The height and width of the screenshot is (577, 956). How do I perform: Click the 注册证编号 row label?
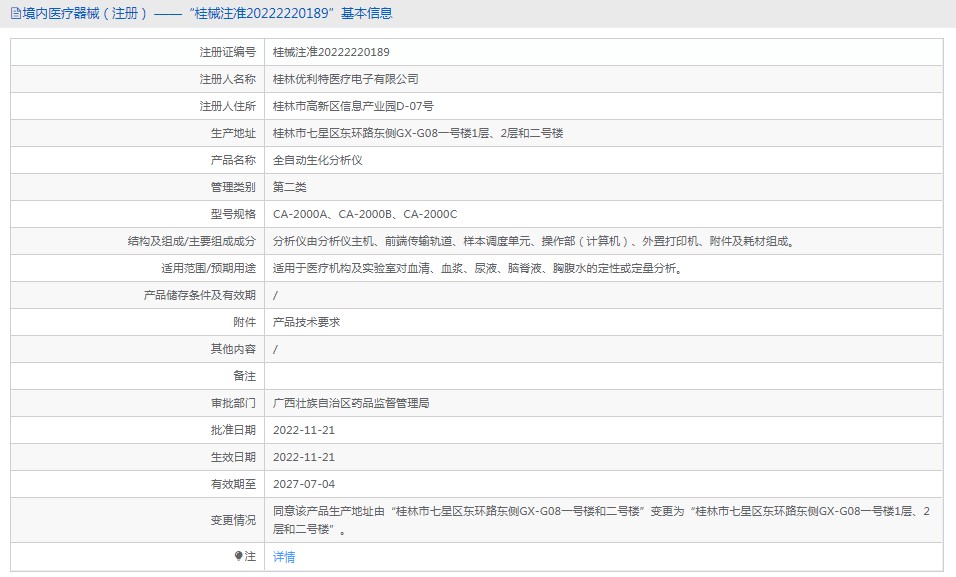(x=227, y=52)
